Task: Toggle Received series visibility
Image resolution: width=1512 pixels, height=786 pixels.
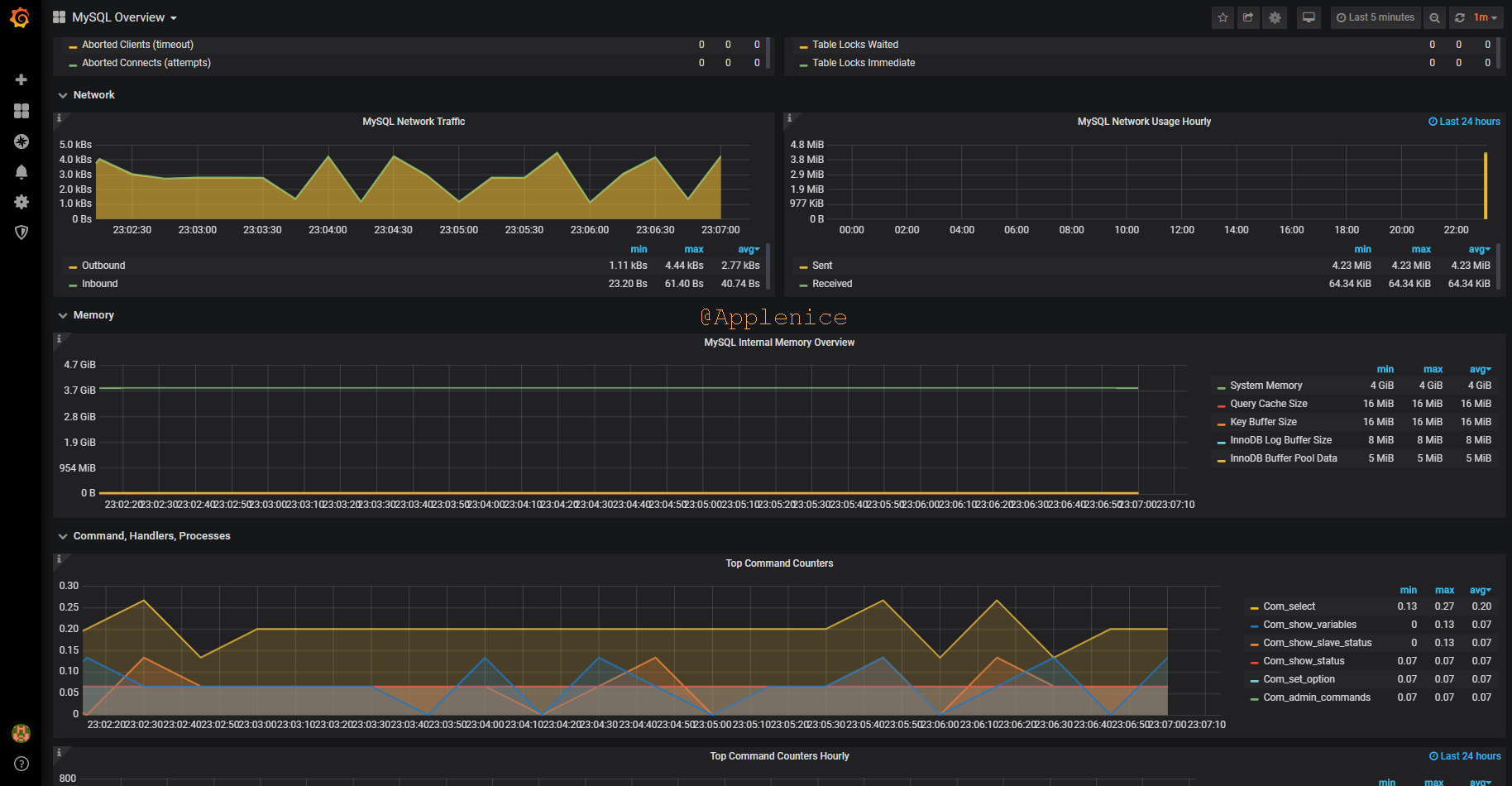Action: [x=832, y=284]
